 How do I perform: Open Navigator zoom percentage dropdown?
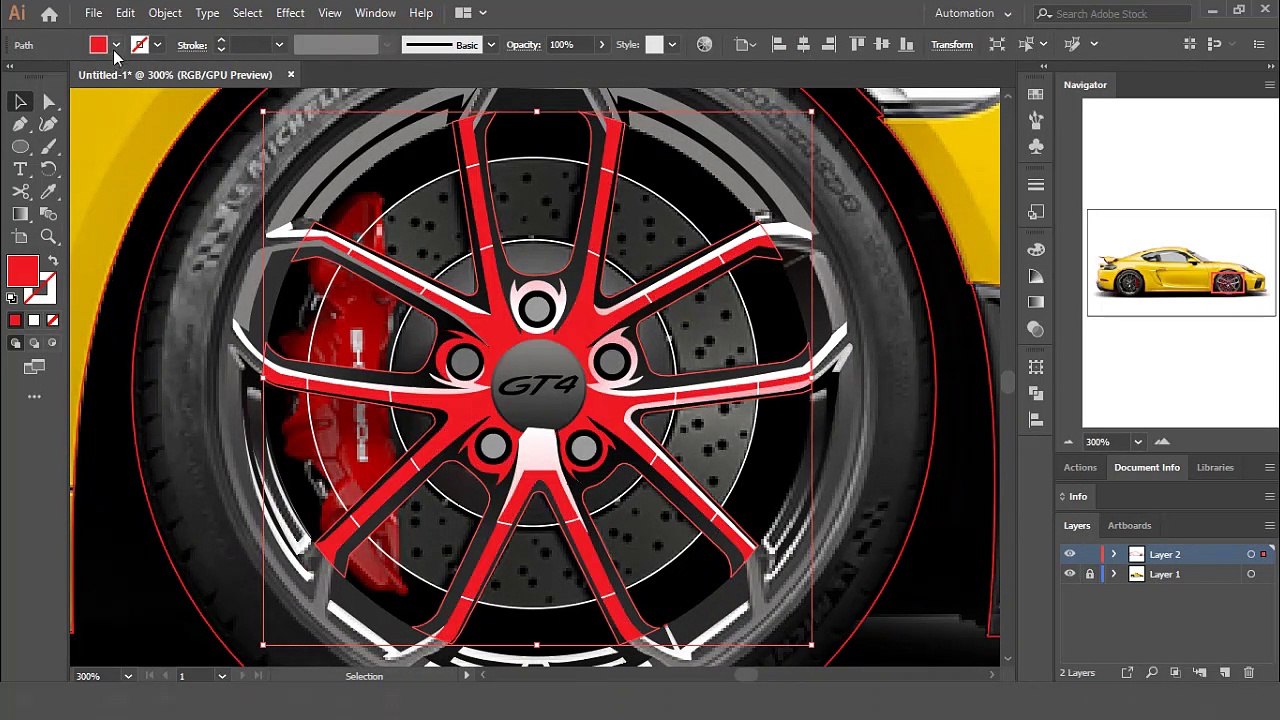1137,442
